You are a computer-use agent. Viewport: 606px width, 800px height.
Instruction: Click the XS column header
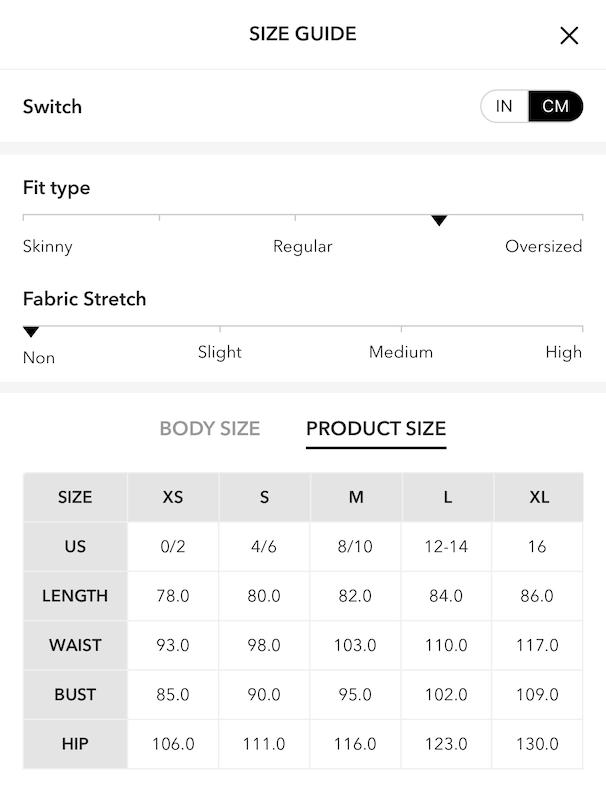[x=173, y=497]
